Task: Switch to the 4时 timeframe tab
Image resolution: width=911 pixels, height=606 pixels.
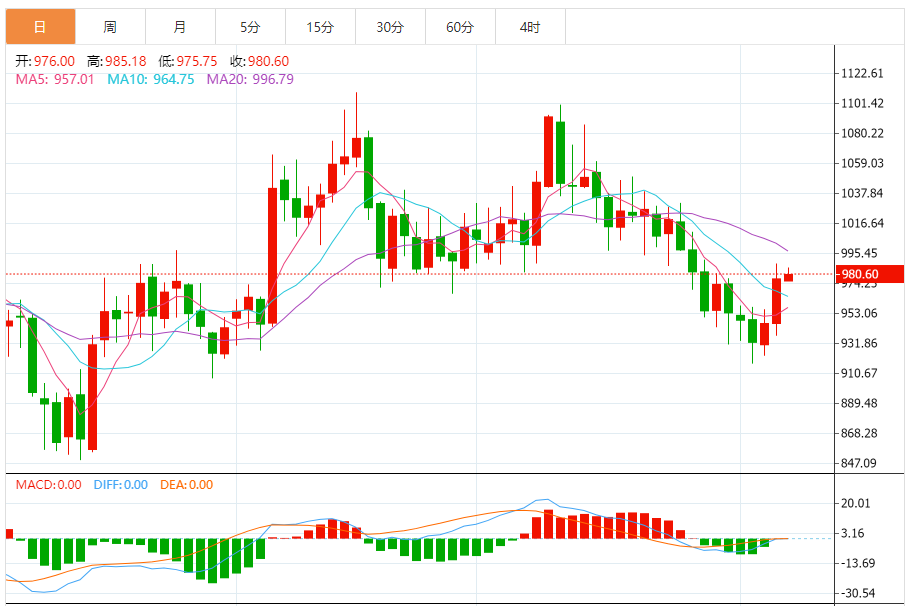Action: (x=530, y=27)
